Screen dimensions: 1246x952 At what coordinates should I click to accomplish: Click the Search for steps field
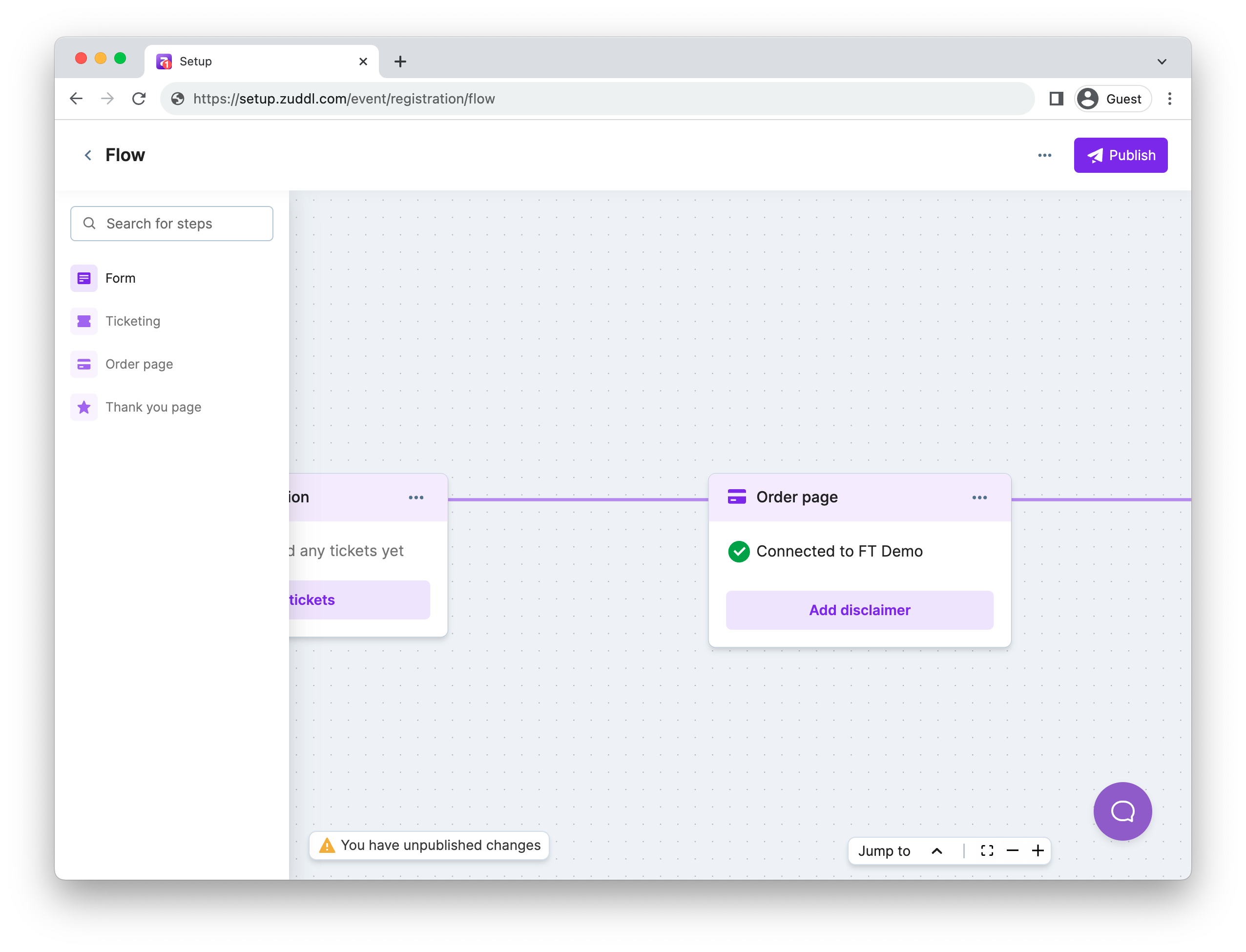pos(172,224)
